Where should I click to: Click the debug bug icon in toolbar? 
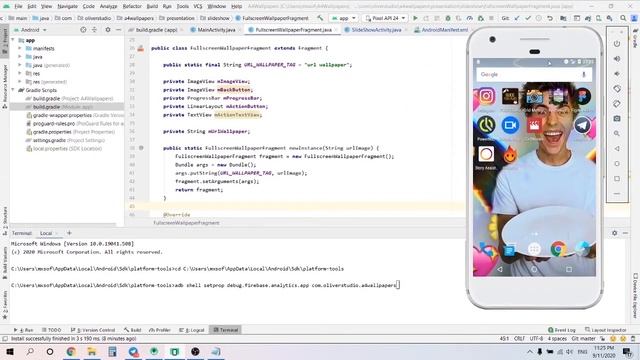coord(448,18)
